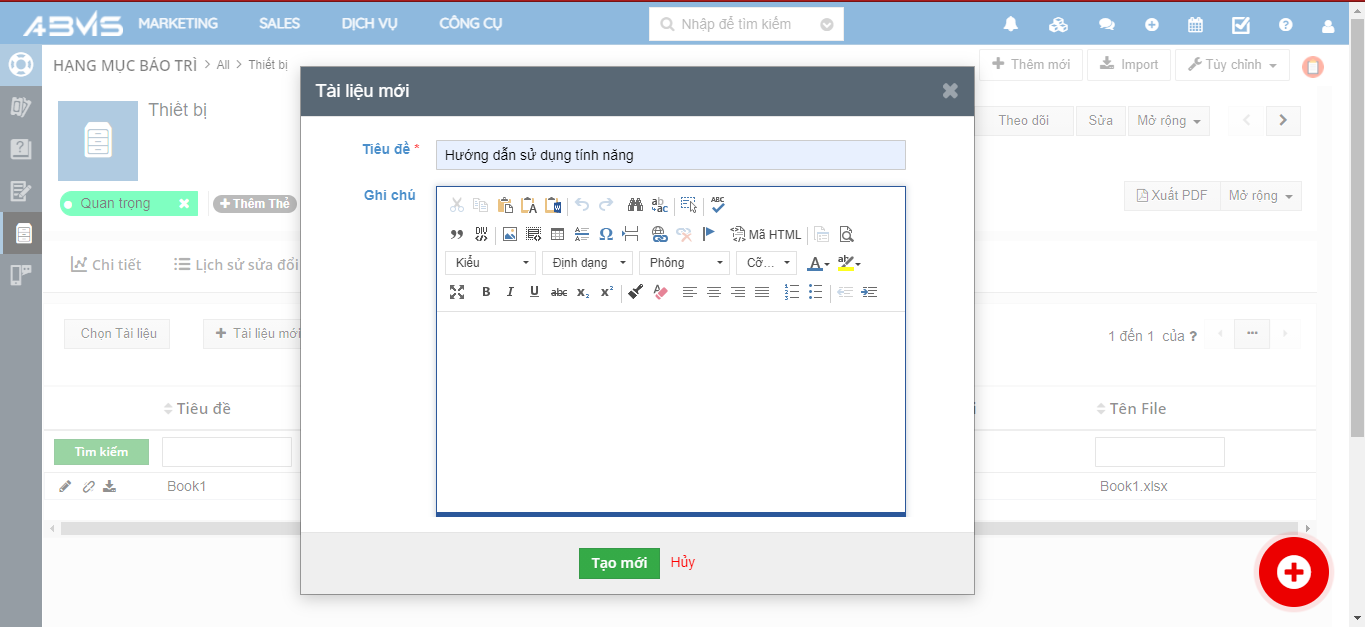Viewport: 1365px width, 627px height.
Task: Open the MARKETING menu
Action: point(178,23)
